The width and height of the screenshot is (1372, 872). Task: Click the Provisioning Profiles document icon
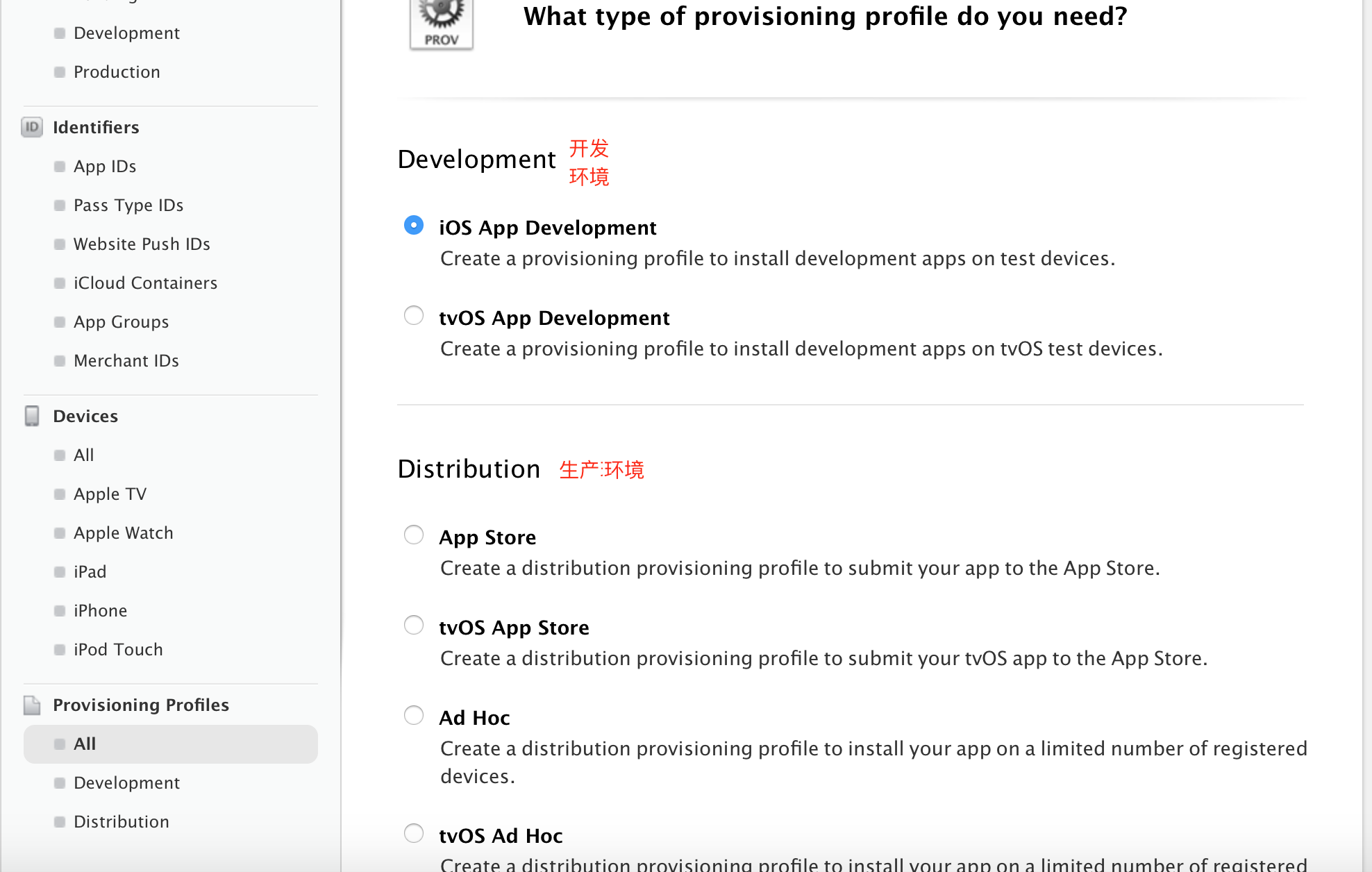coord(32,705)
